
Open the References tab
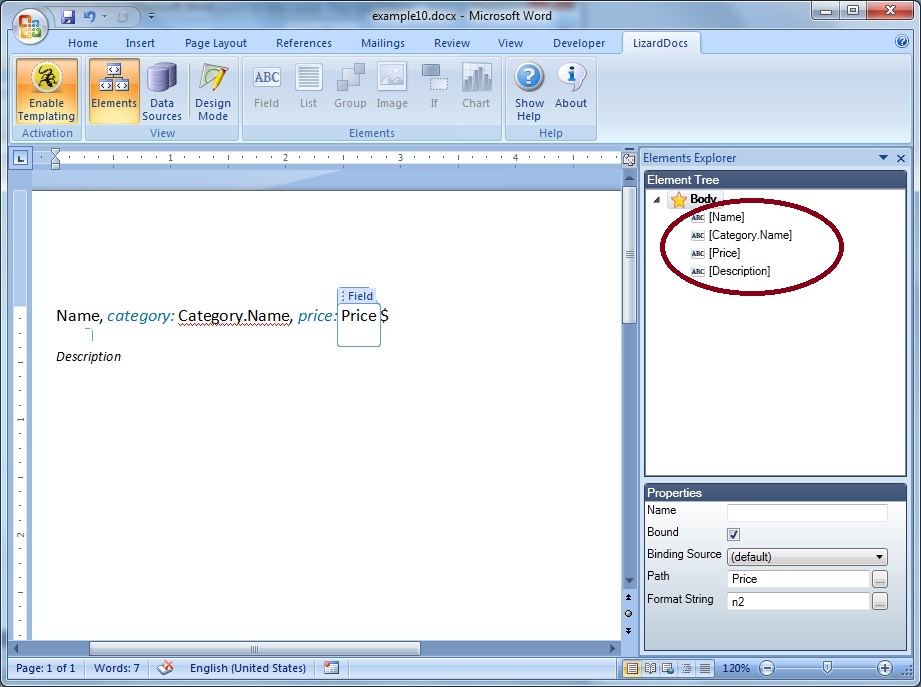pyautogui.click(x=304, y=43)
